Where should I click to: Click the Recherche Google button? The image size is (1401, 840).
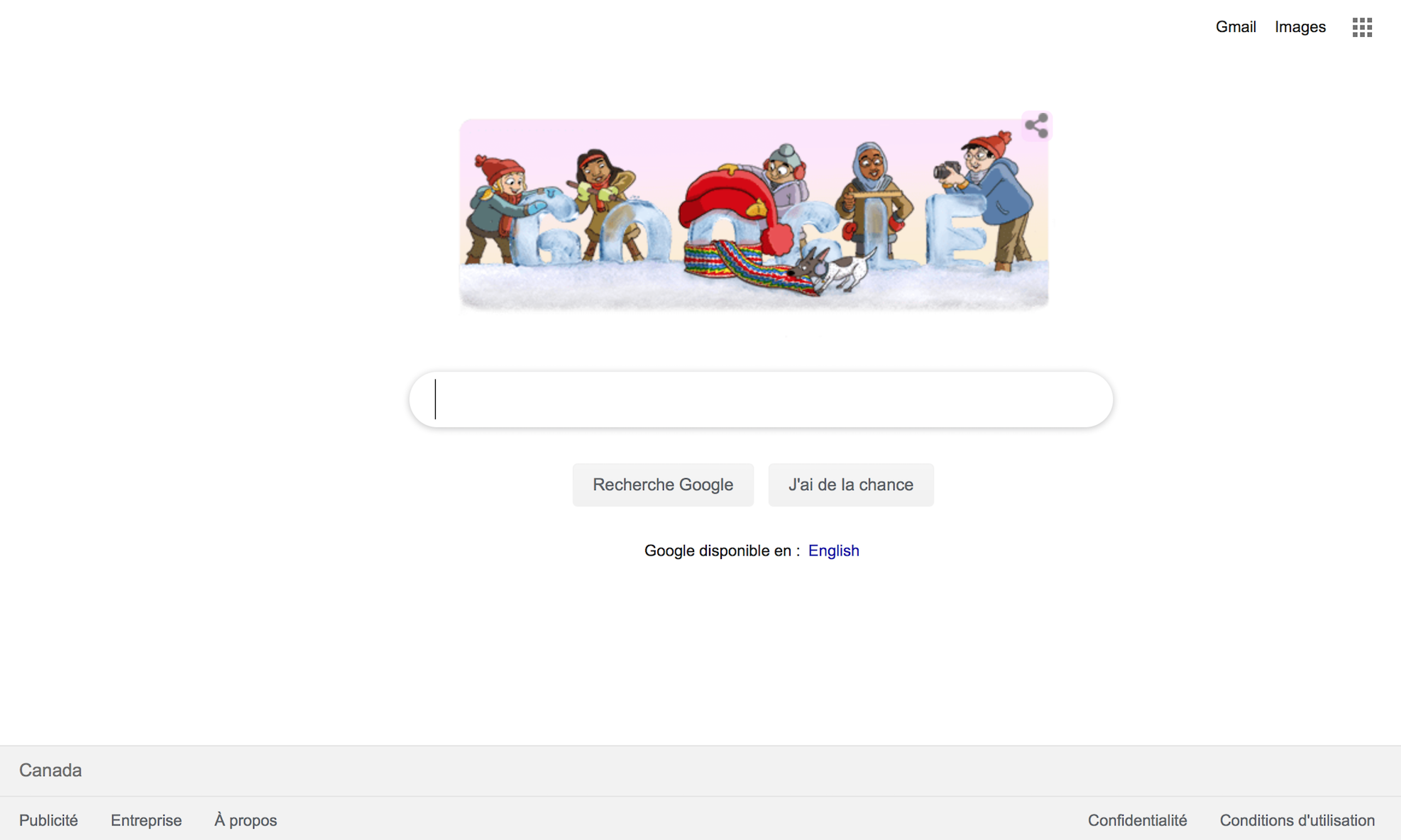tap(663, 485)
